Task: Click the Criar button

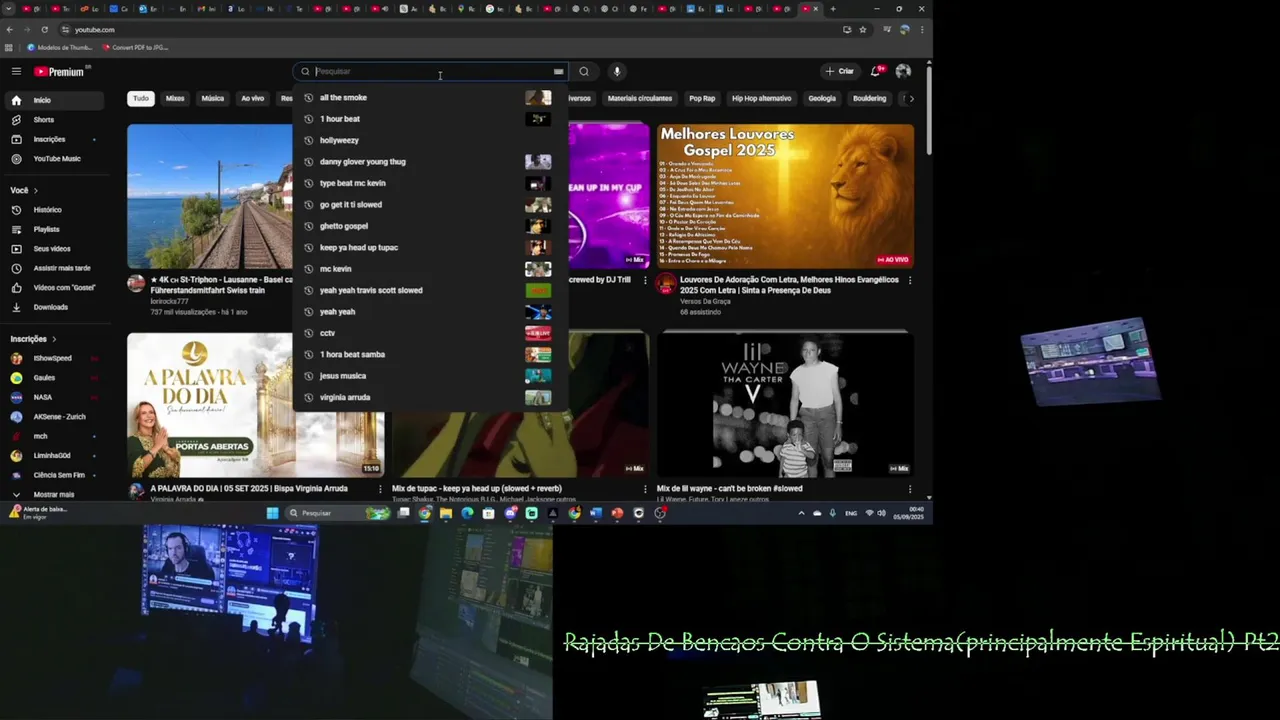Action: [x=840, y=71]
